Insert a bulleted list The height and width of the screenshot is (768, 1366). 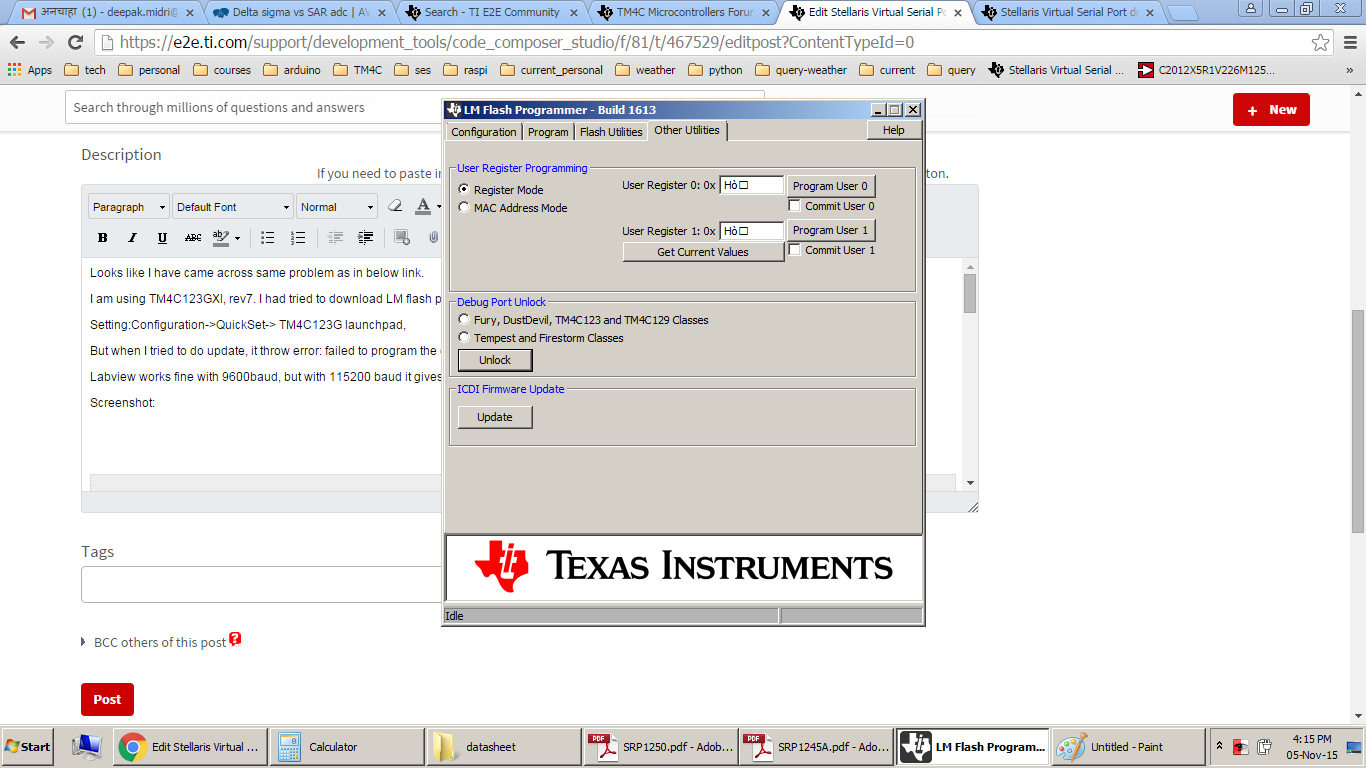click(x=268, y=238)
